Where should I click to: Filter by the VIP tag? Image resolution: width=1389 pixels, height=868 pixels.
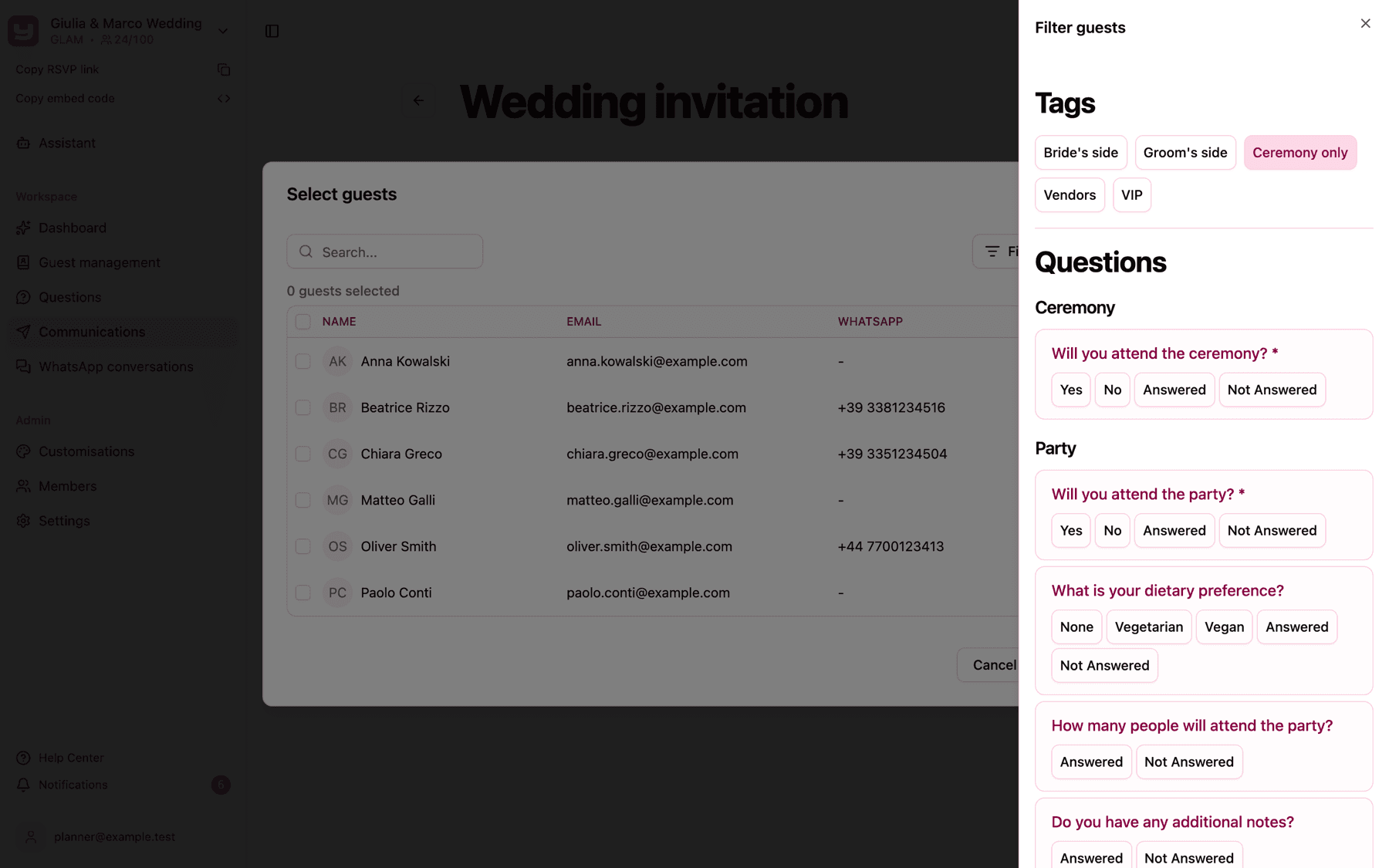[1131, 195]
